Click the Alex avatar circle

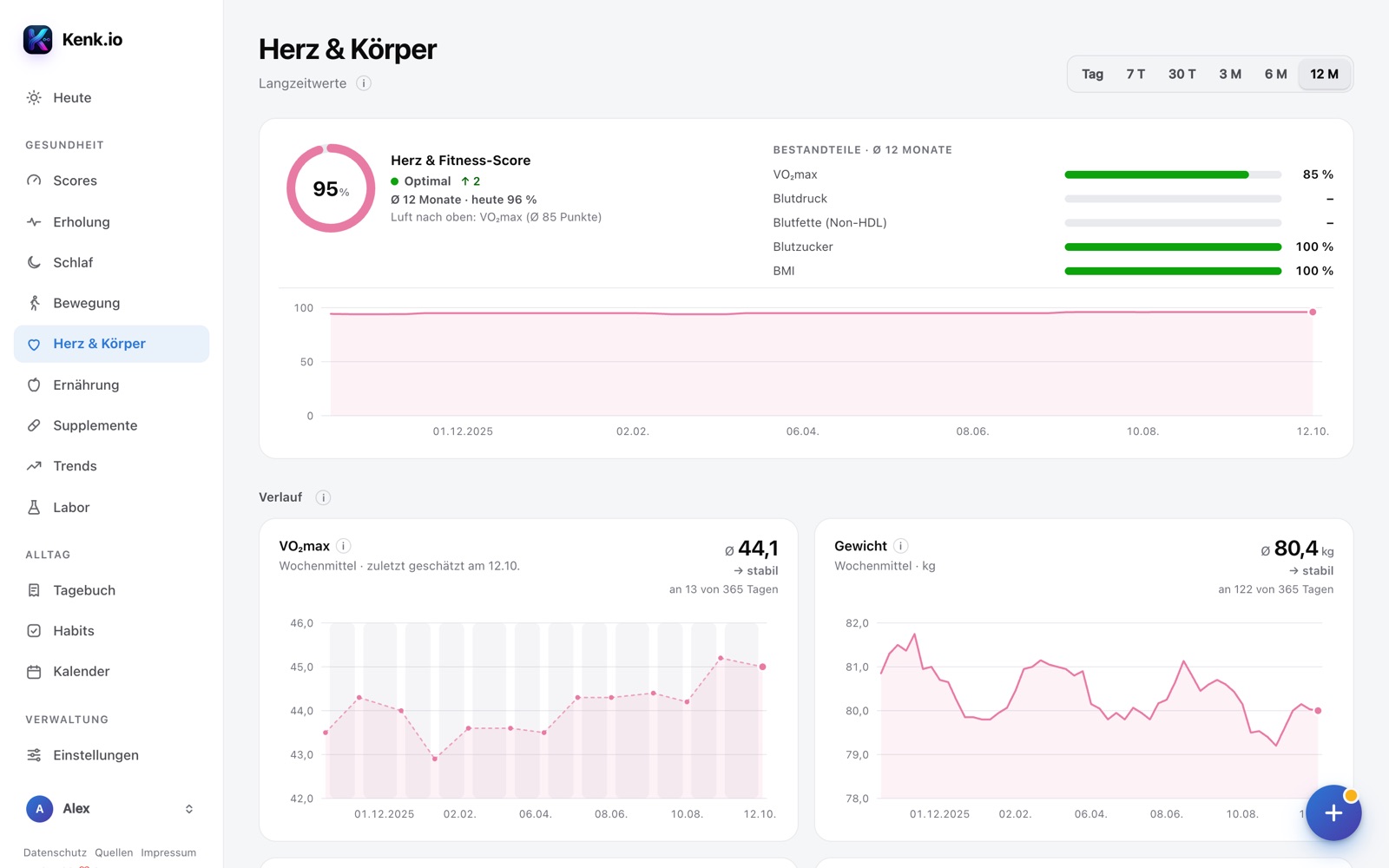pos(39,809)
